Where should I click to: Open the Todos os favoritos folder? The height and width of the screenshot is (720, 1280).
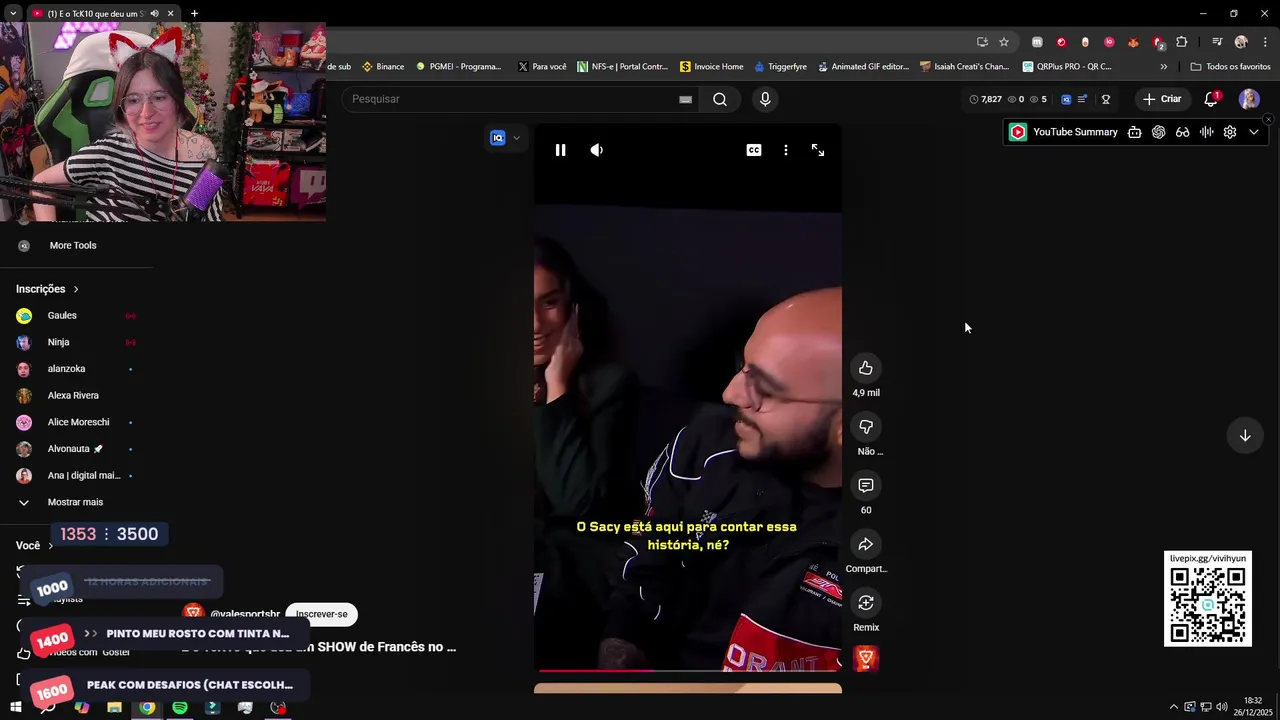click(1230, 67)
